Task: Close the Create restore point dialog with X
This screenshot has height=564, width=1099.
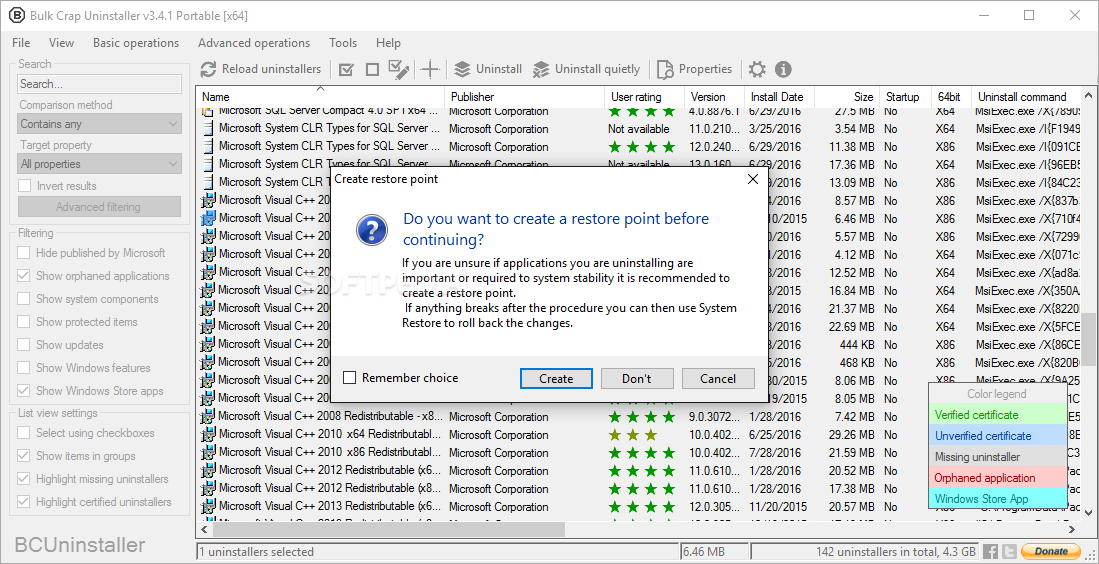Action: tap(753, 179)
